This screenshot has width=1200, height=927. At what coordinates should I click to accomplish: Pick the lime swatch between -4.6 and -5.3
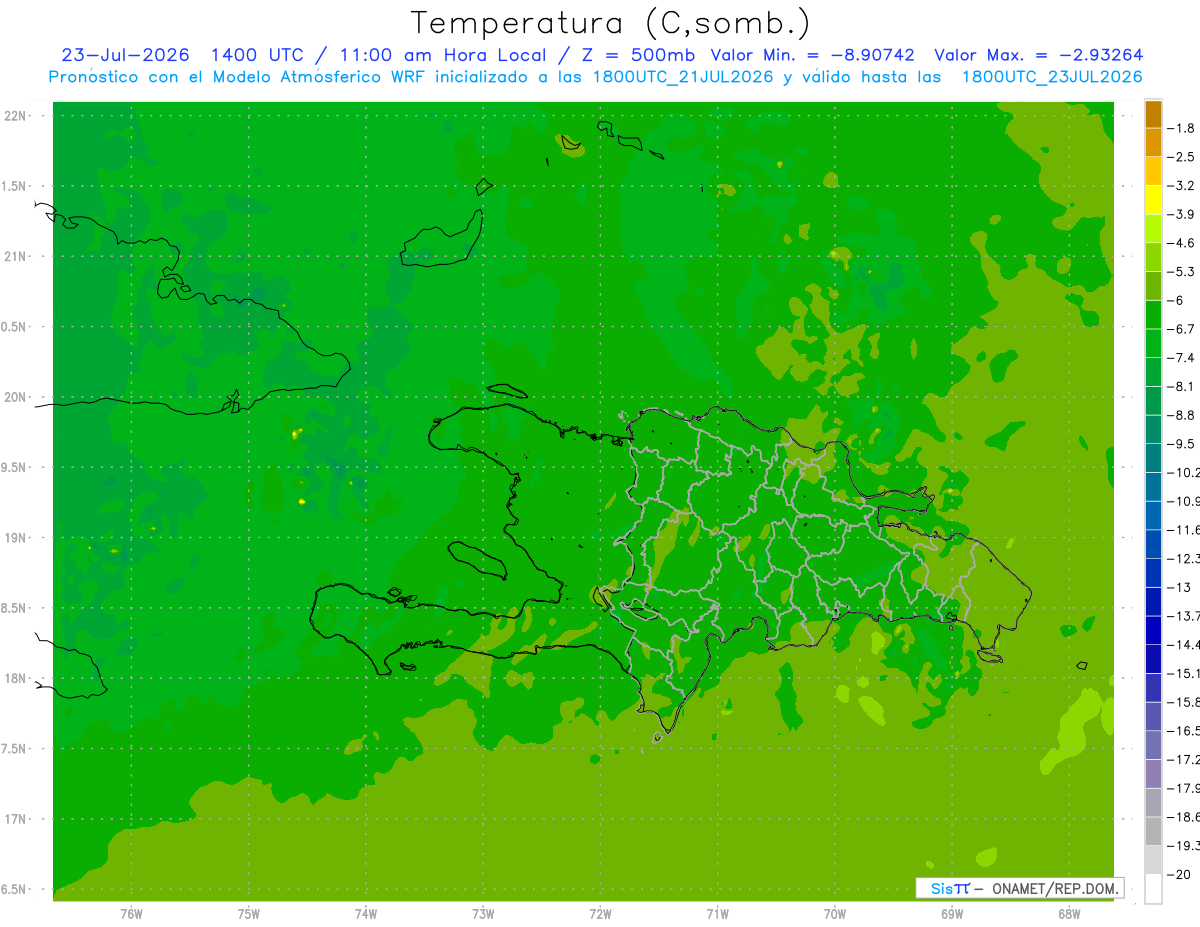[1153, 257]
